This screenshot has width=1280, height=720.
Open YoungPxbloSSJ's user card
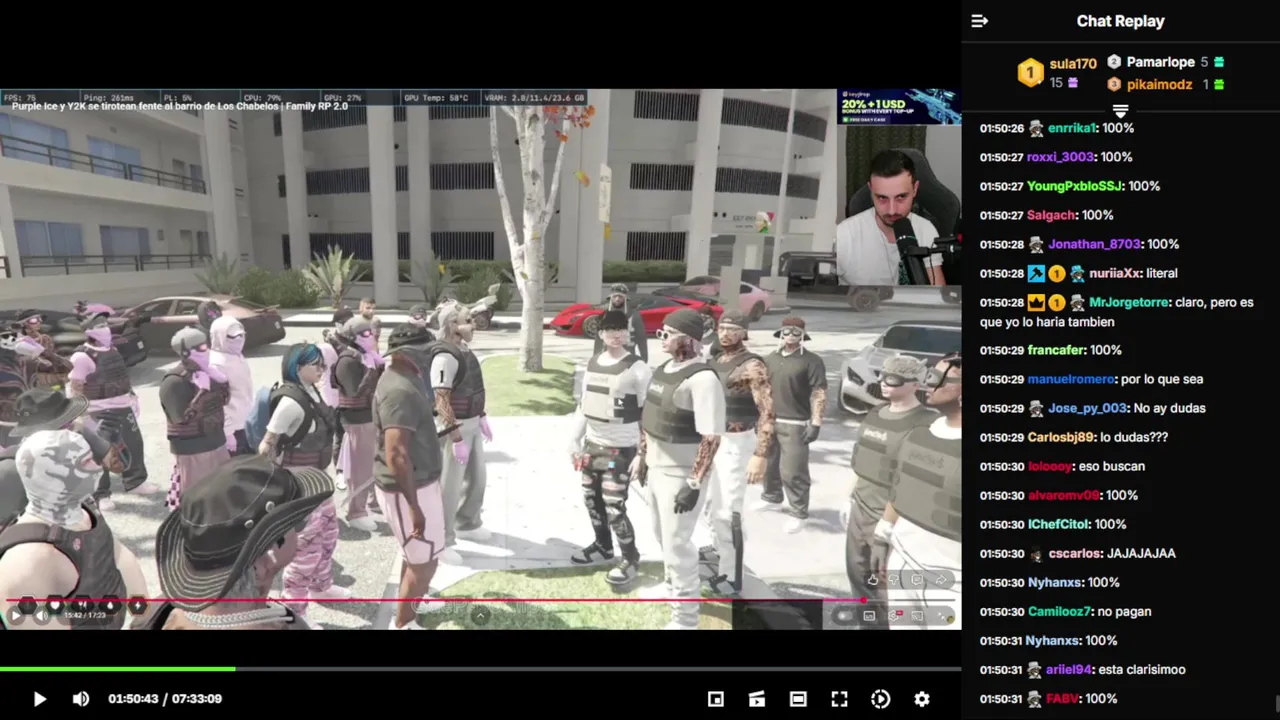tap(1075, 186)
